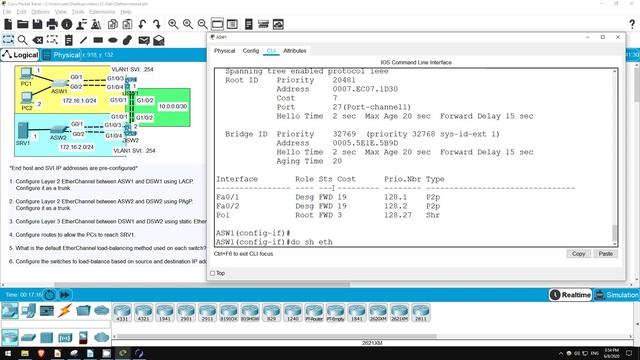Paste using toolbar clipboard icon
This screenshot has height=360, width=640.
tap(127, 24)
